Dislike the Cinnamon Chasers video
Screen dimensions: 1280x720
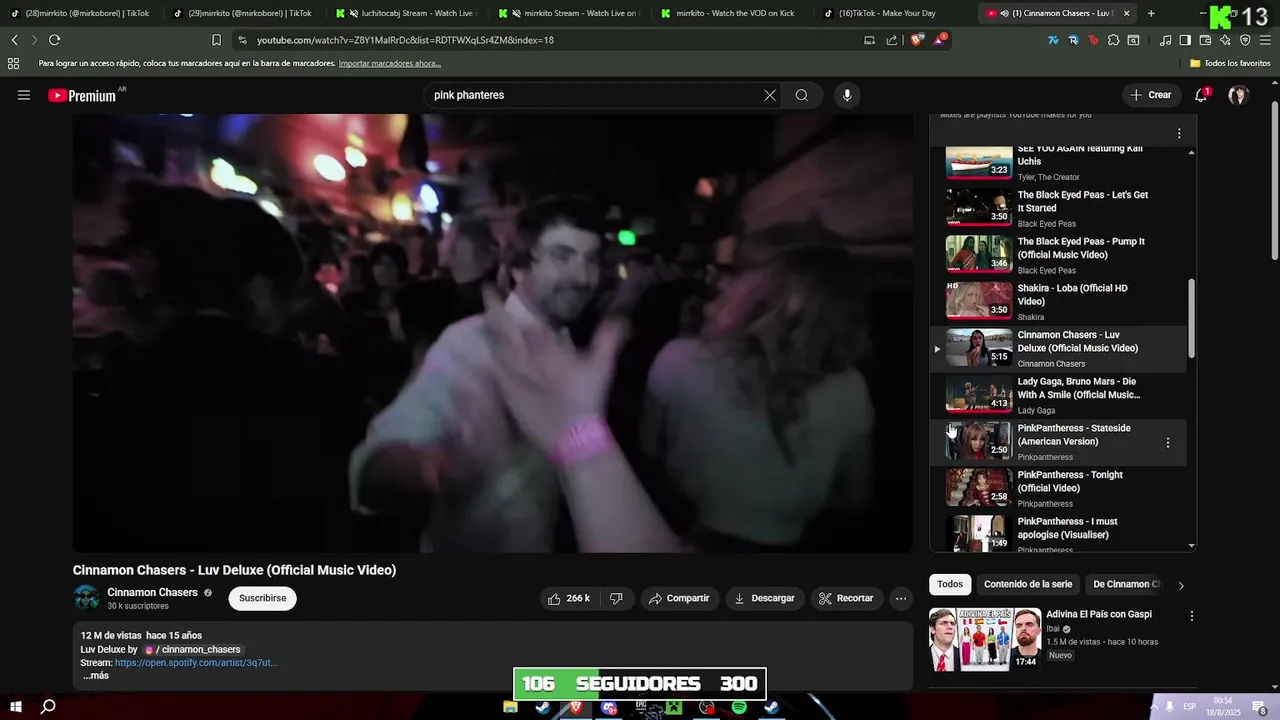tap(616, 598)
